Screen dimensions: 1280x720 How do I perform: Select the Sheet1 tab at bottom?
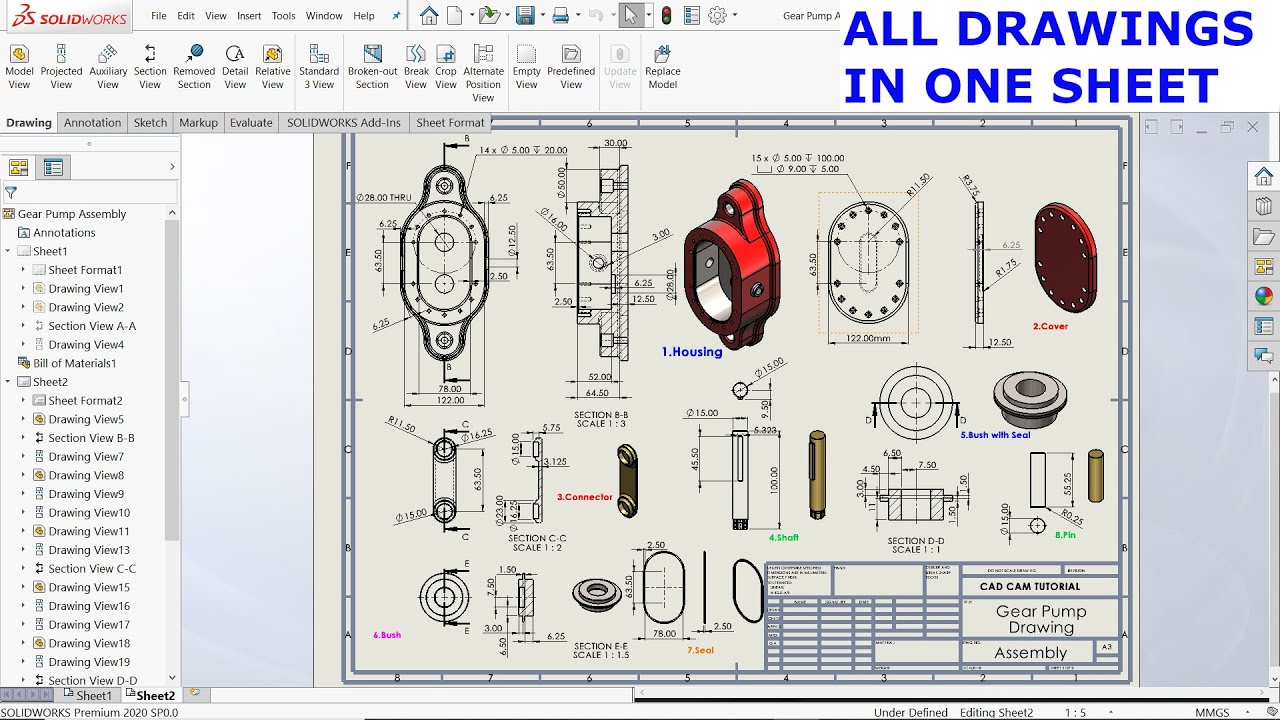click(x=87, y=695)
